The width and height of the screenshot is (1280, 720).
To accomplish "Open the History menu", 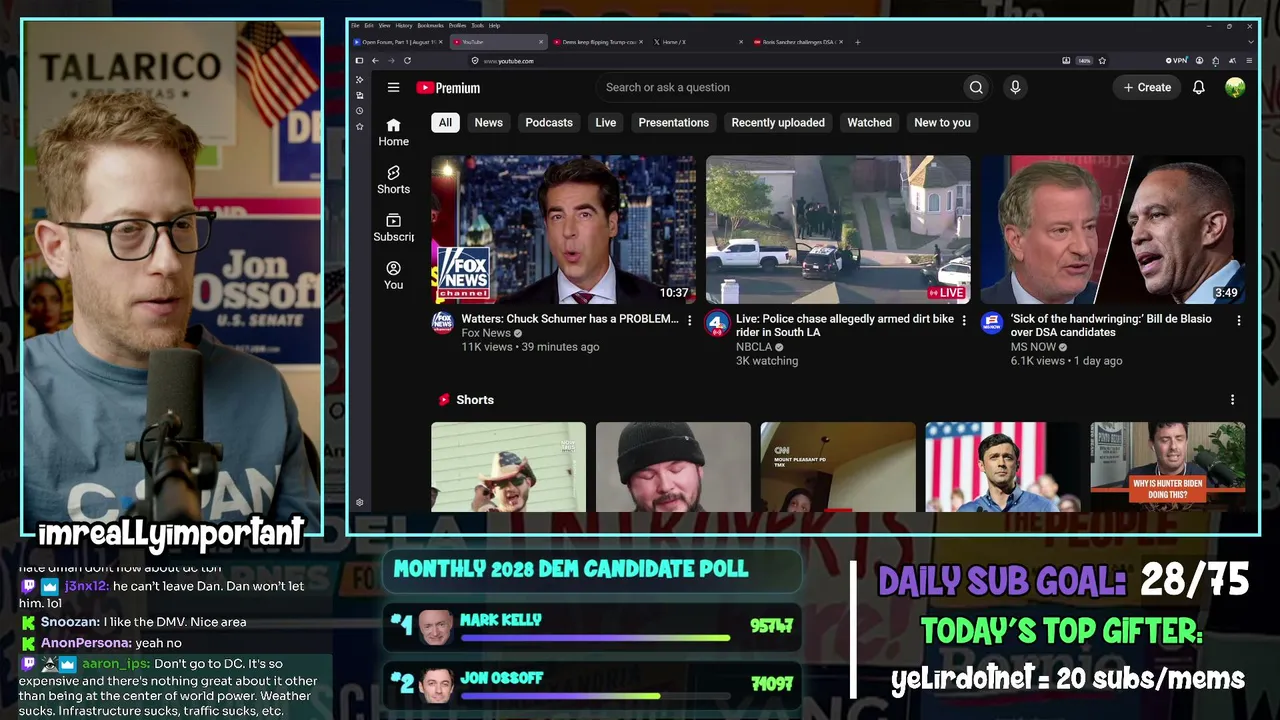I will point(404,25).
